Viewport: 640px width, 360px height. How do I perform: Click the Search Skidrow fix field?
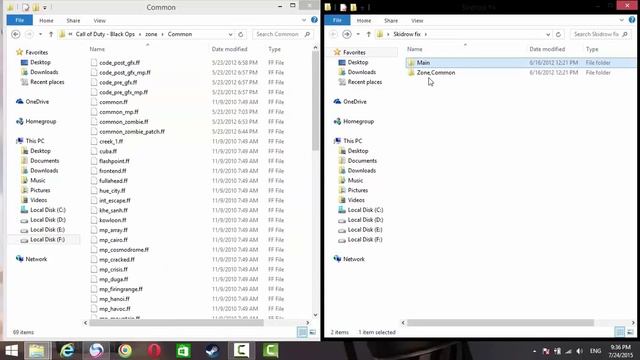pyautogui.click(x=600, y=34)
